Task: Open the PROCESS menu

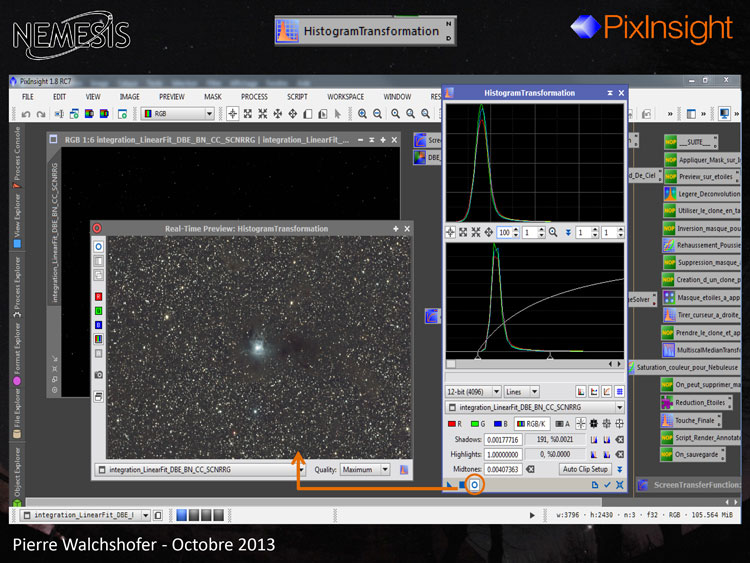Action: pyautogui.click(x=254, y=97)
